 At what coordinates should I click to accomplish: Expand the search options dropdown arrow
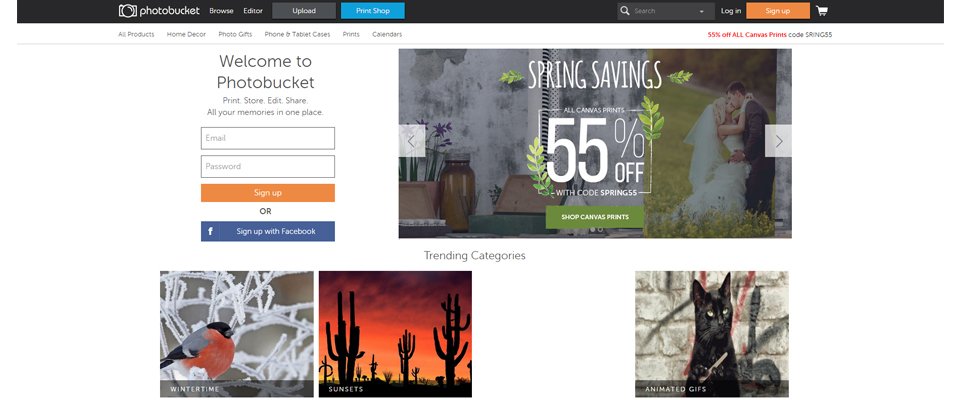pos(702,12)
